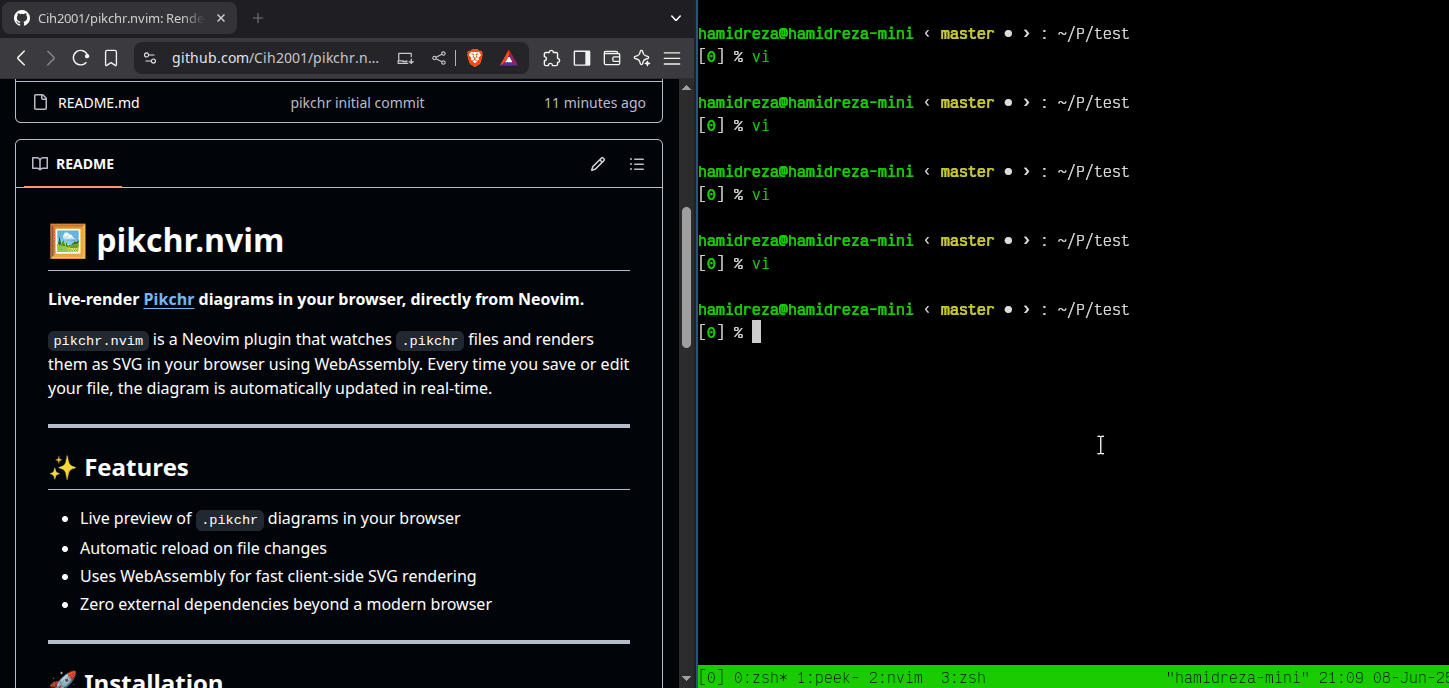The image size is (1449, 688).
Task: Reload the GitHub page
Action: point(81,58)
